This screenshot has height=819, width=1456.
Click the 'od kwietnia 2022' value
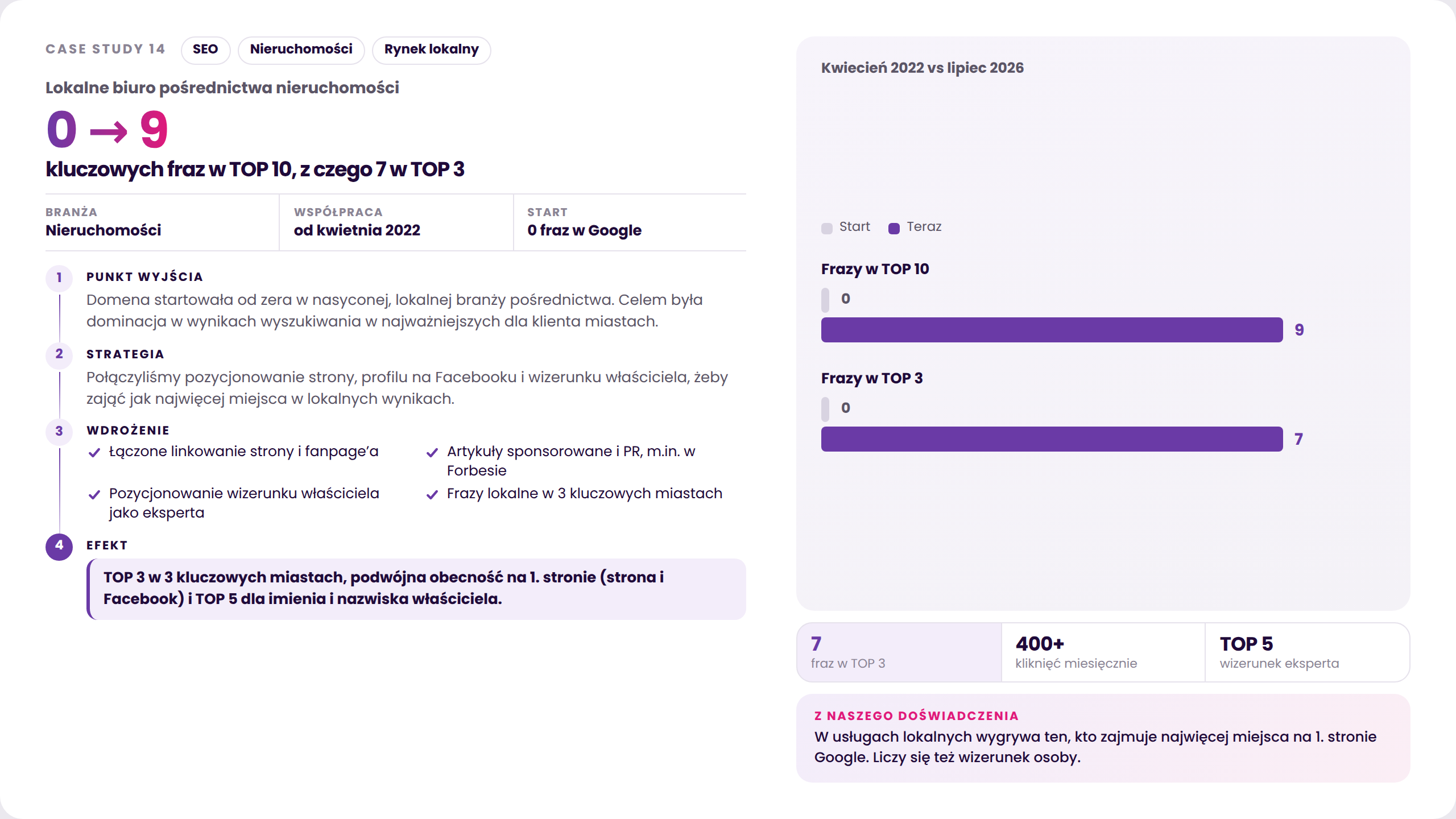(x=357, y=230)
